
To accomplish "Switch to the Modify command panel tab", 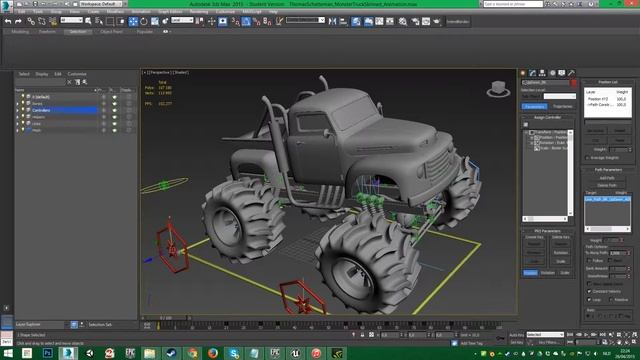I will coord(533,73).
